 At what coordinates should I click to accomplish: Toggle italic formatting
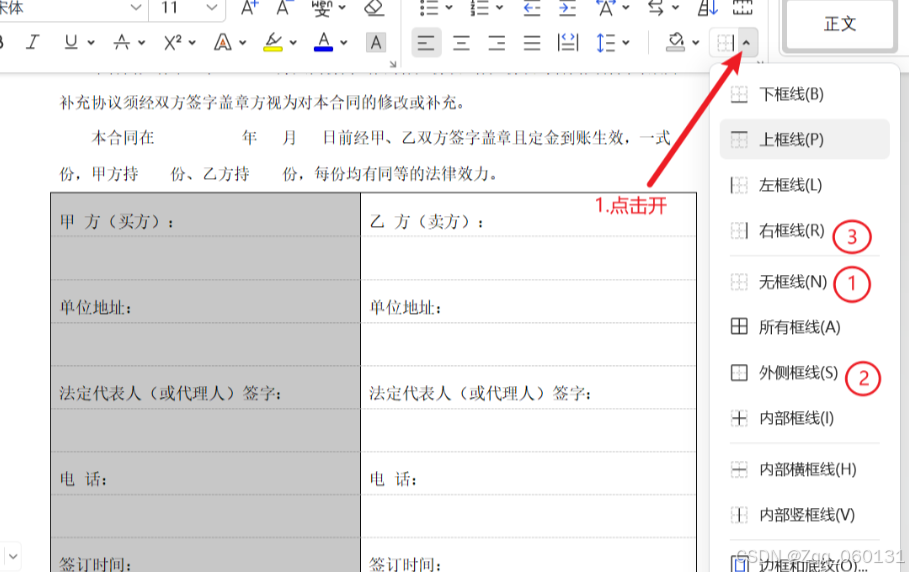point(33,42)
